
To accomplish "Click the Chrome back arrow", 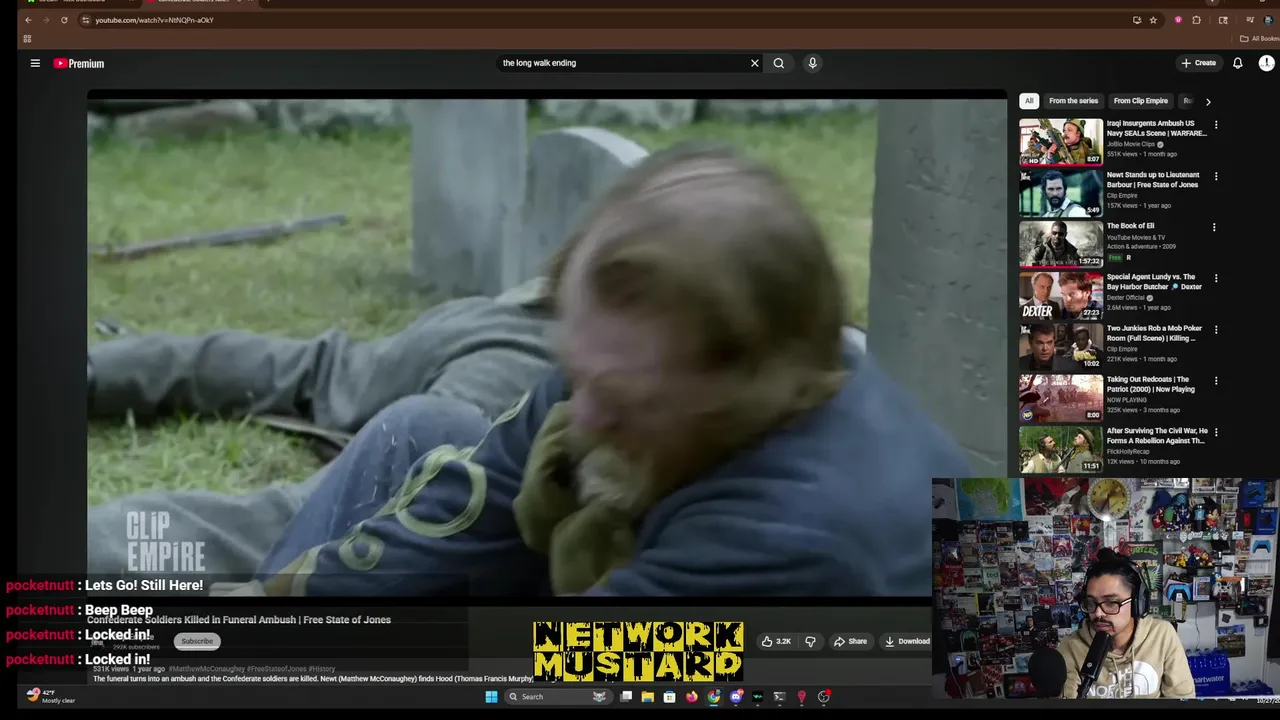I will [28, 20].
